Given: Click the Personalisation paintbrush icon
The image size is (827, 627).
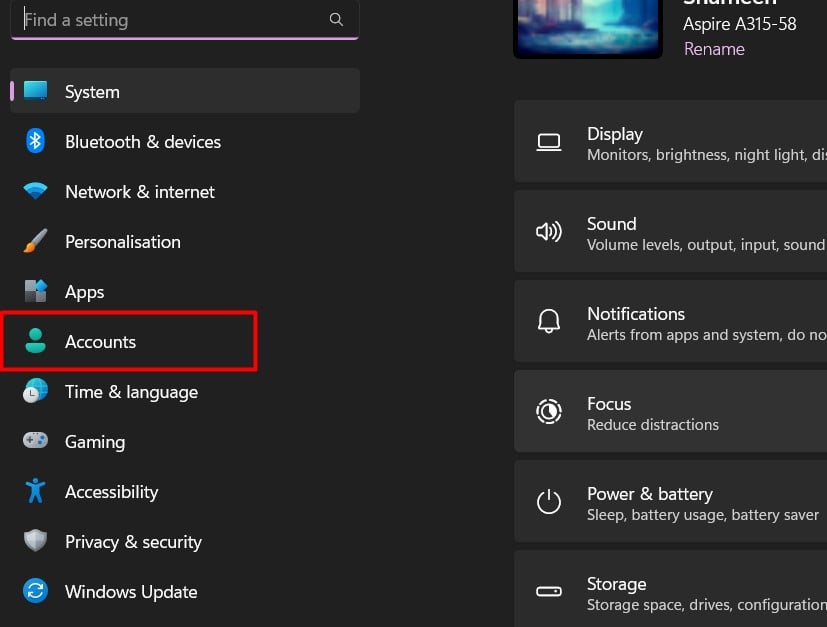Looking at the screenshot, I should click(x=36, y=241).
